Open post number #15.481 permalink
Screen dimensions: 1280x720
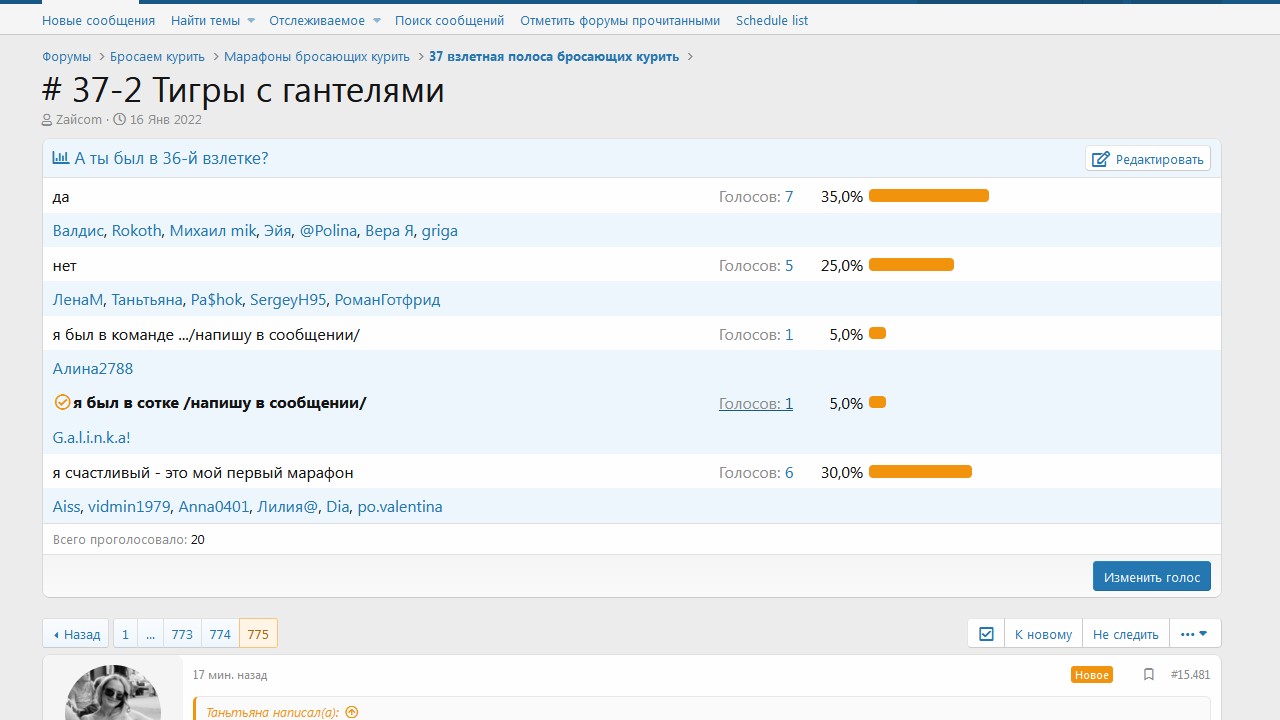(1190, 675)
